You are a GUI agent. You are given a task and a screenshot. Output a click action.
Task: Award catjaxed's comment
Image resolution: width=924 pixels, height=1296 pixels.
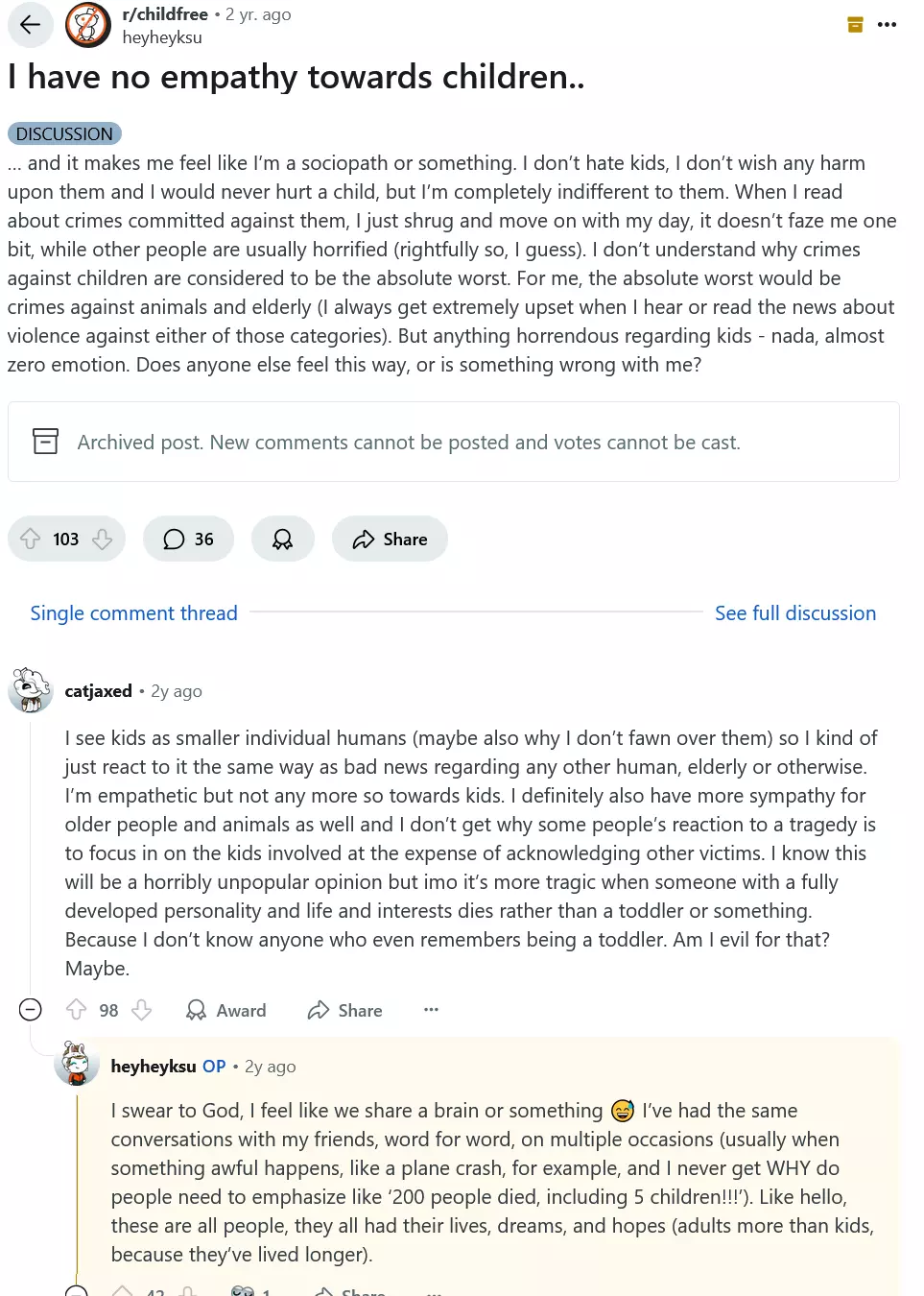pos(225,1010)
